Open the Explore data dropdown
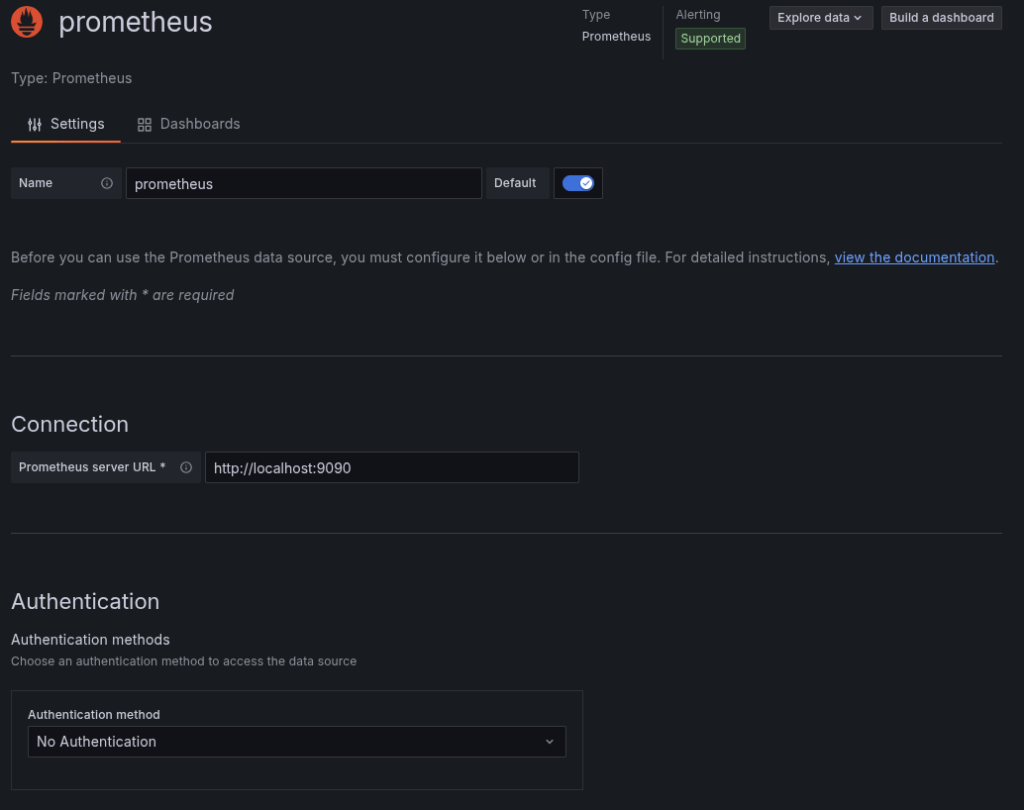The image size is (1024, 810). point(820,18)
